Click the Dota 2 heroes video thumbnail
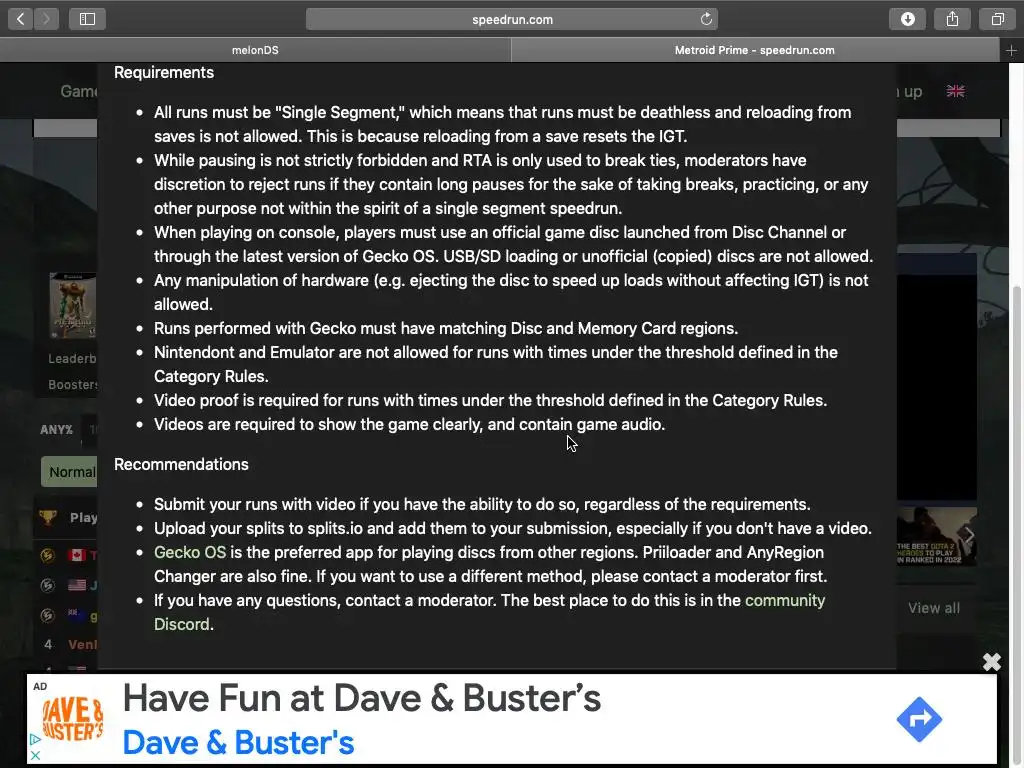The width and height of the screenshot is (1024, 768). [x=936, y=536]
